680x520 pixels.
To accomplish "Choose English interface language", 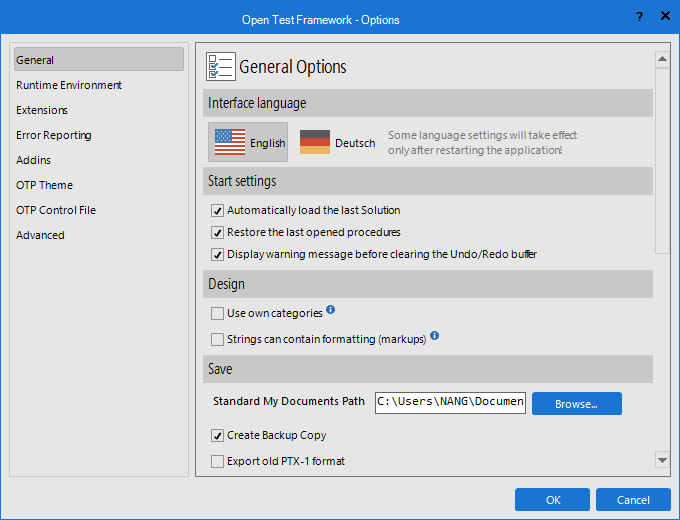I will click(248, 142).
